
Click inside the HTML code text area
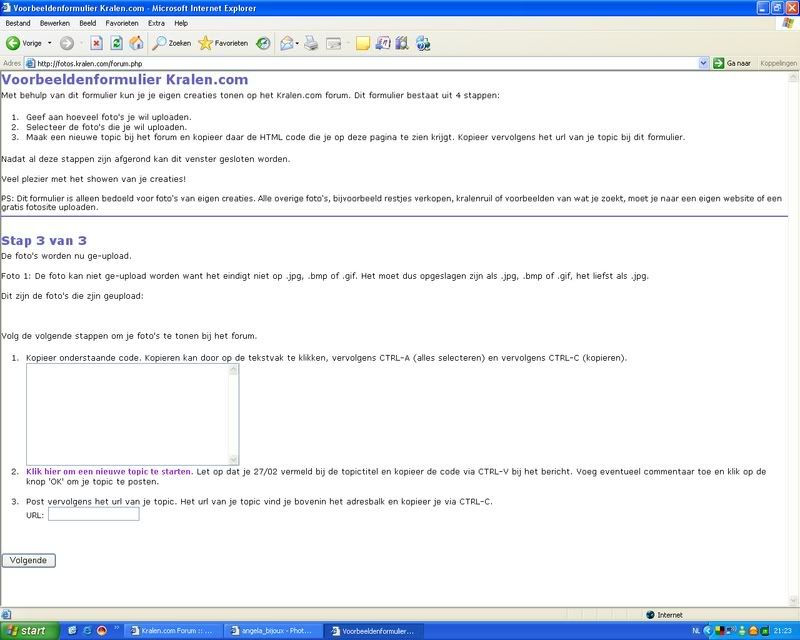[x=128, y=414]
